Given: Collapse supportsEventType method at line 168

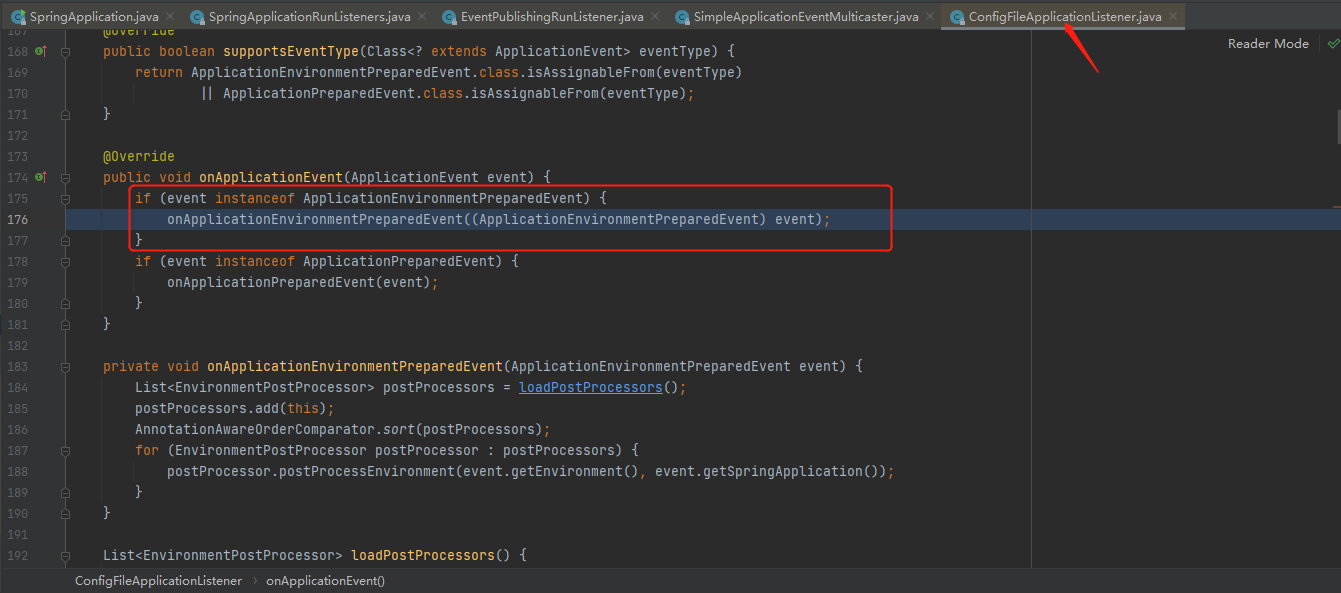Looking at the screenshot, I should (66, 51).
